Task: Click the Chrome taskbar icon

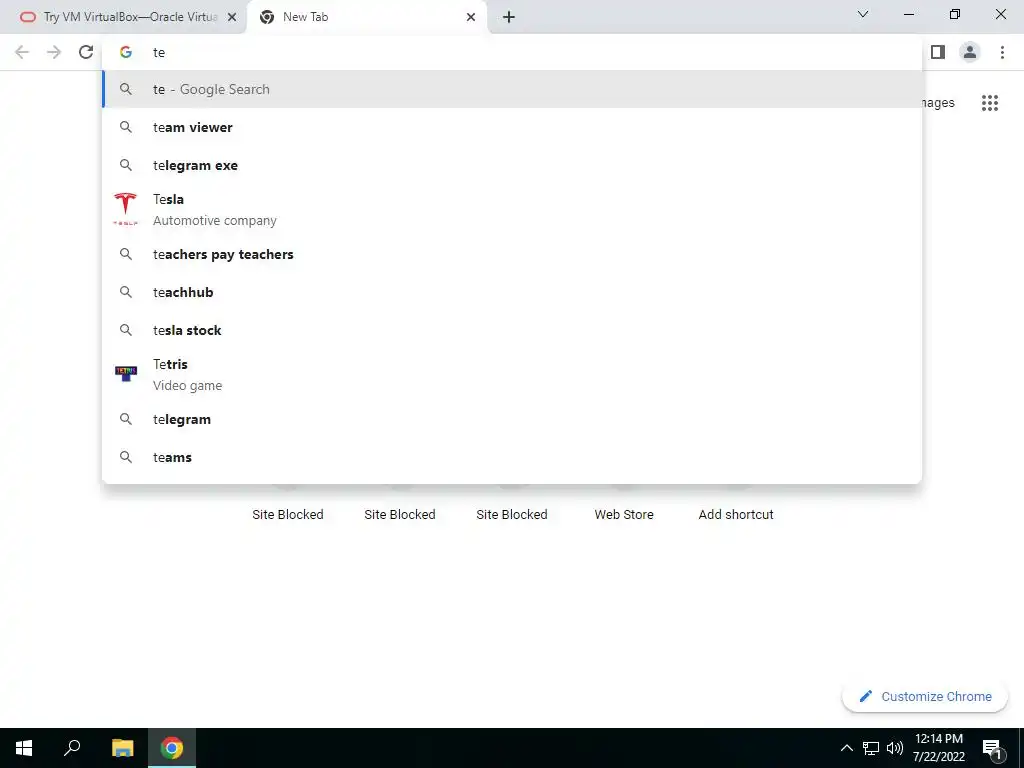Action: pos(172,748)
